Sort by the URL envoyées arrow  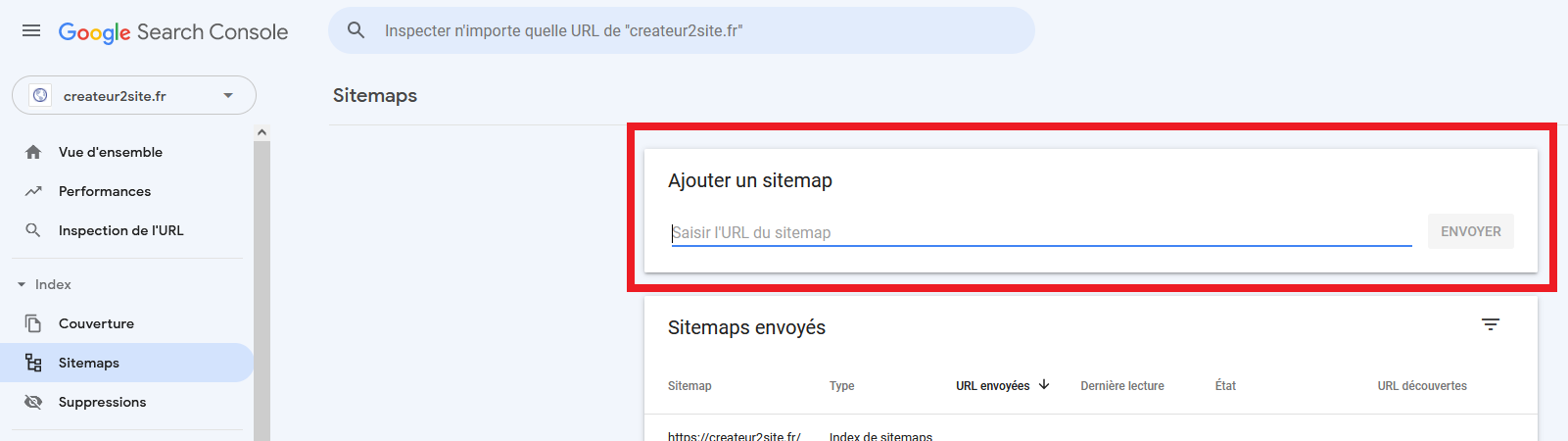click(1044, 385)
